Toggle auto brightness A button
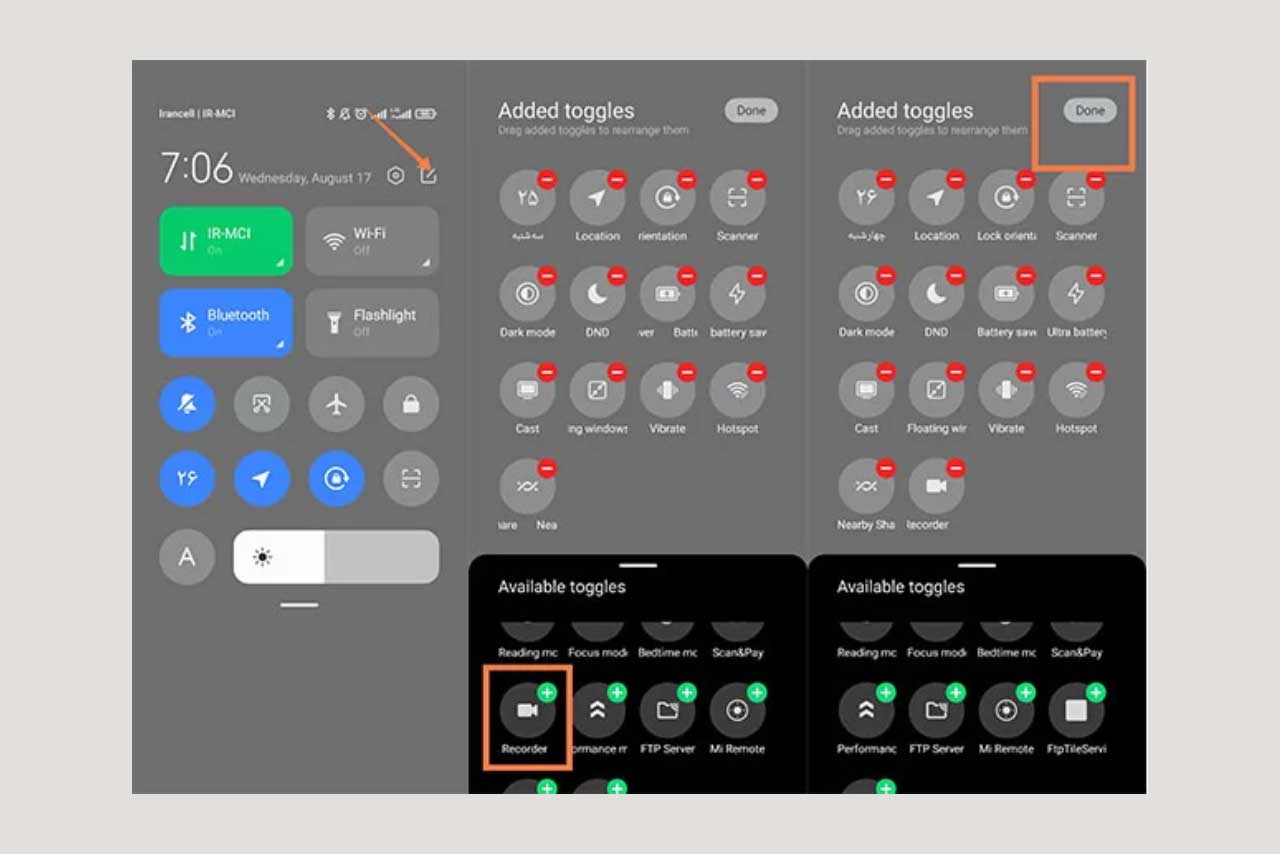The image size is (1280, 854). click(x=187, y=557)
